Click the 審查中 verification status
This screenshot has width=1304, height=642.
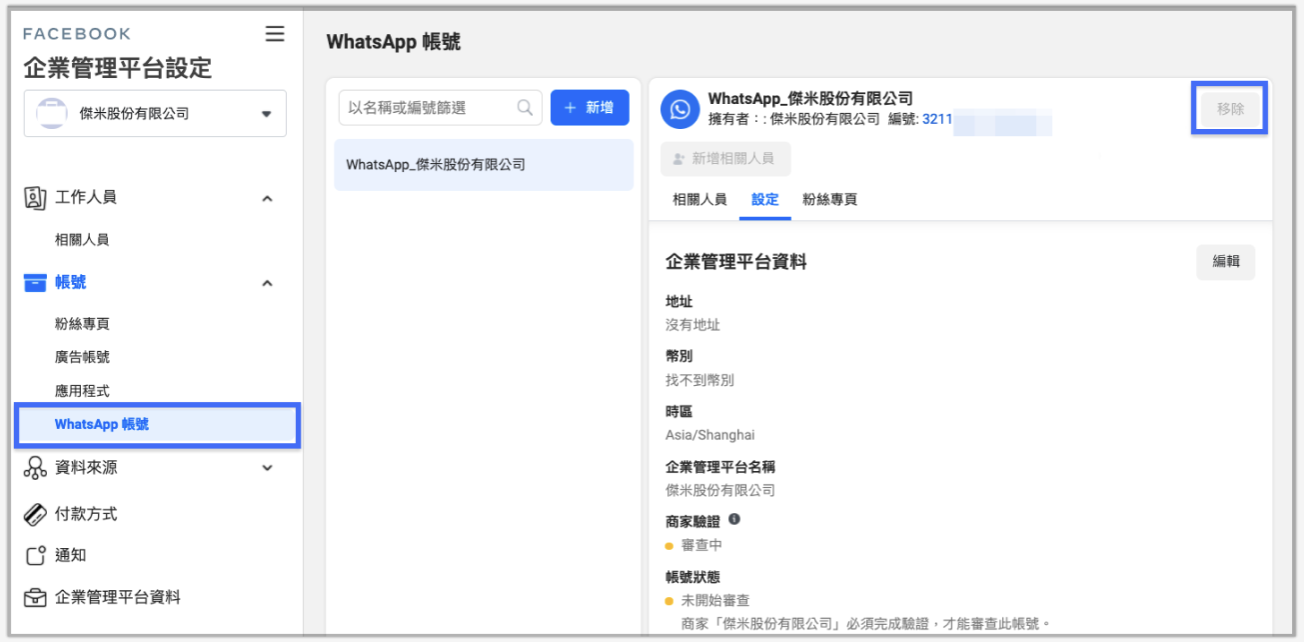pyautogui.click(x=701, y=545)
